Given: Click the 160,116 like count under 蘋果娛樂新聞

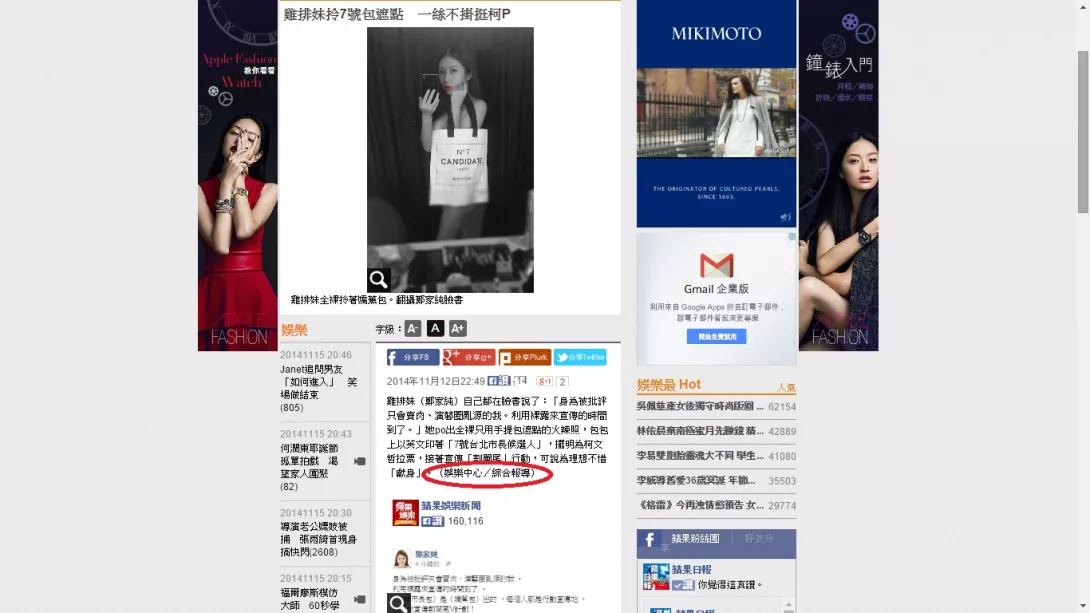Looking at the screenshot, I should [x=466, y=521].
